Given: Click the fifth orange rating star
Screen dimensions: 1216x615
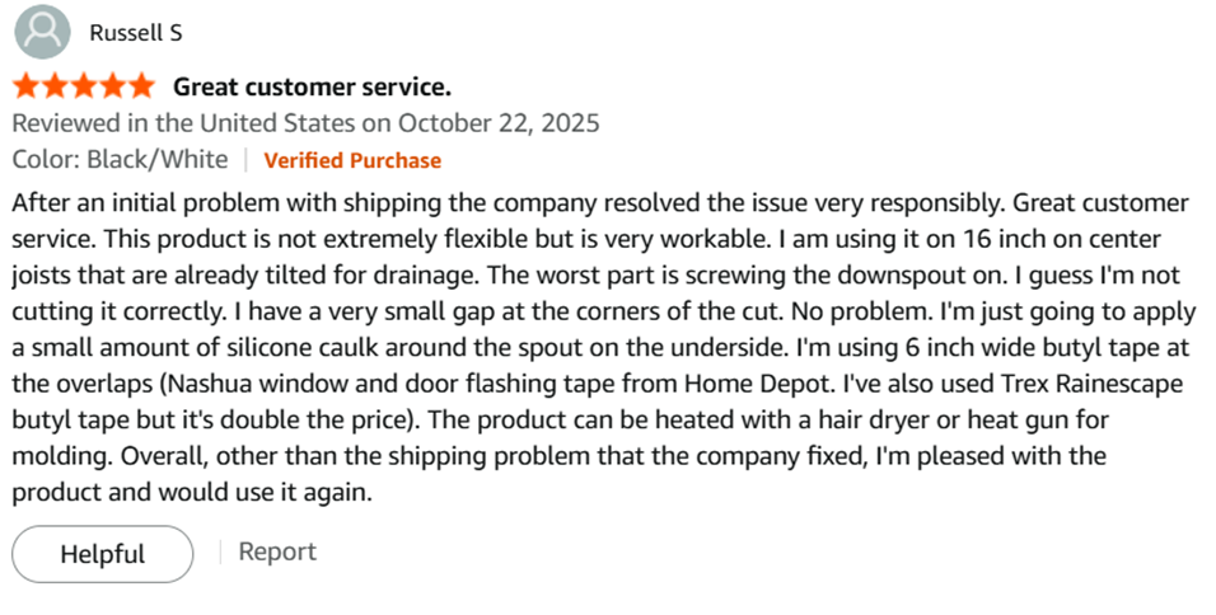Looking at the screenshot, I should point(141,86).
